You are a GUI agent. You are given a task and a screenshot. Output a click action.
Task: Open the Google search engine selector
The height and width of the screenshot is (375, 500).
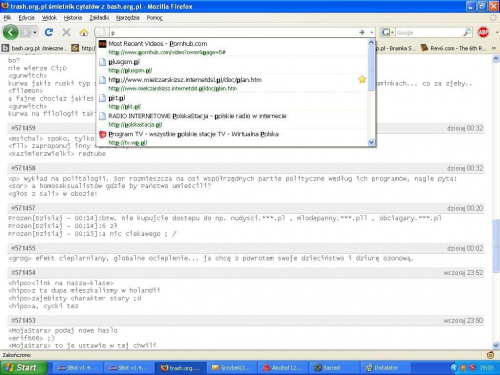click(388, 32)
